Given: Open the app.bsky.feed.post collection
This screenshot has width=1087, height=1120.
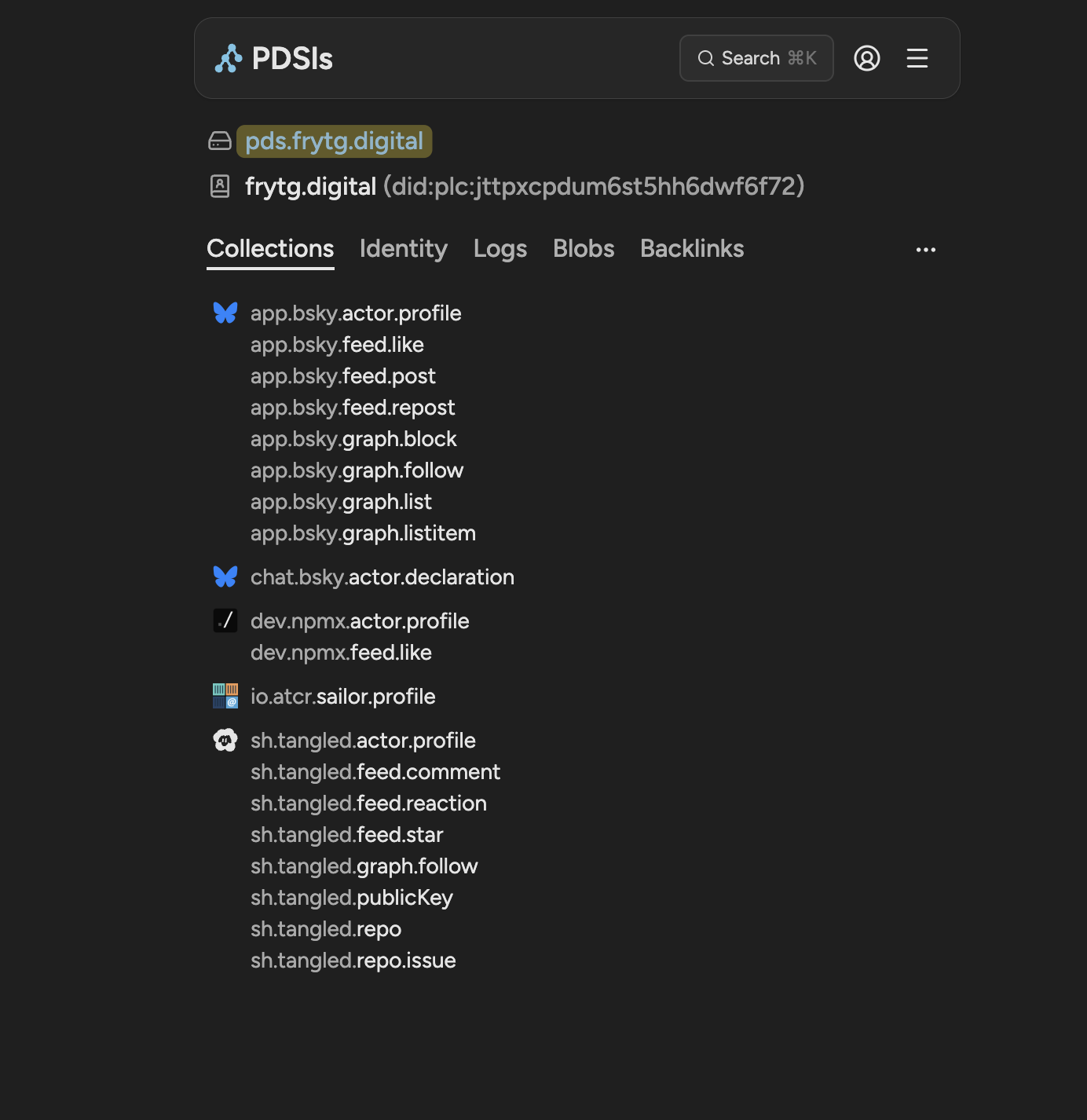Looking at the screenshot, I should [343, 376].
